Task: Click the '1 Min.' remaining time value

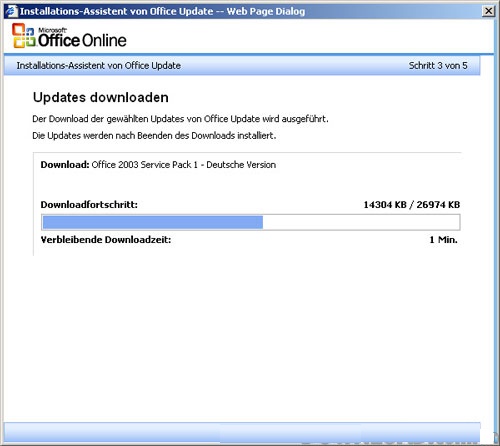Action: point(443,240)
